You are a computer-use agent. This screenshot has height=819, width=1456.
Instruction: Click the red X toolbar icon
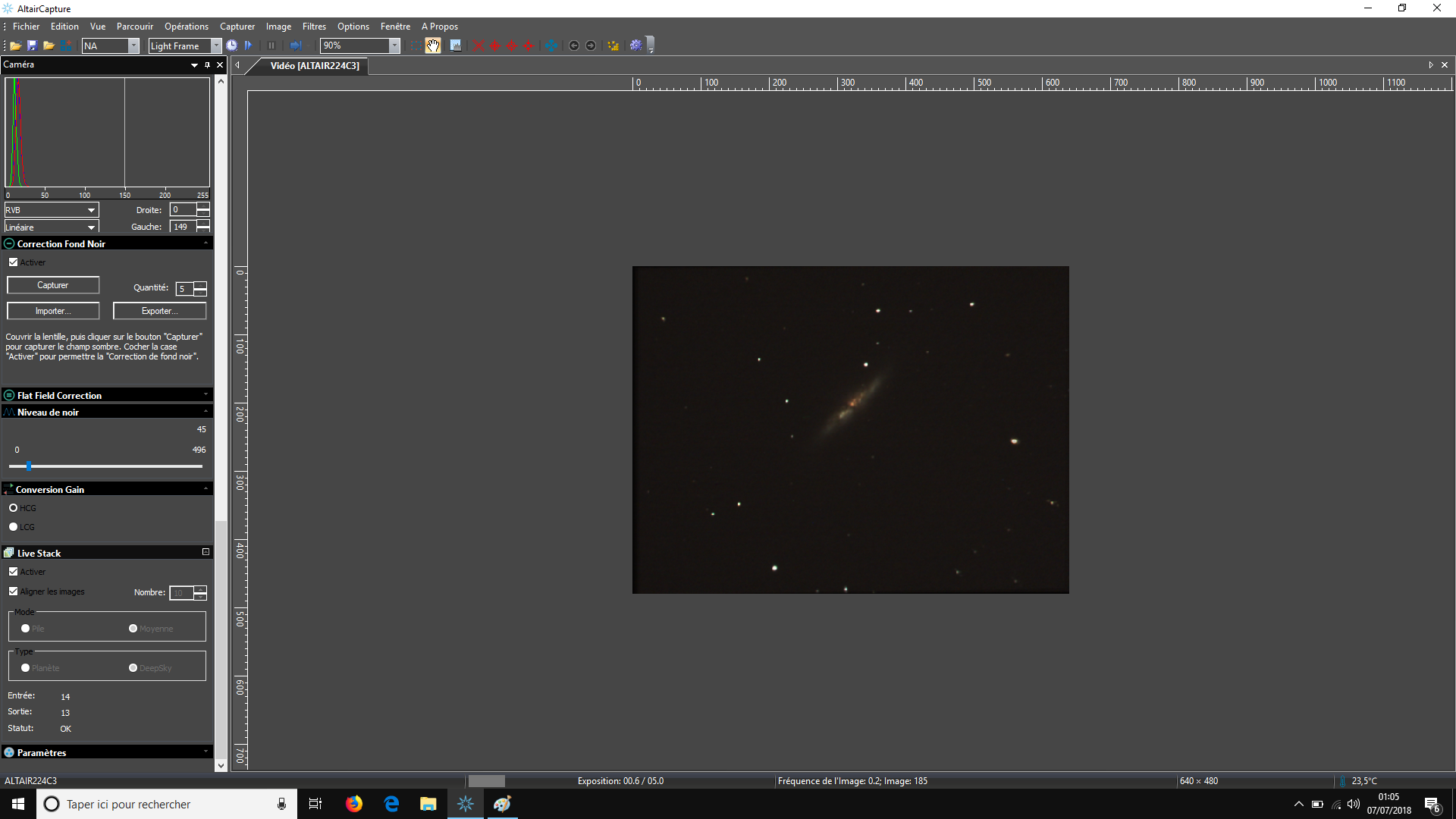pyautogui.click(x=479, y=45)
